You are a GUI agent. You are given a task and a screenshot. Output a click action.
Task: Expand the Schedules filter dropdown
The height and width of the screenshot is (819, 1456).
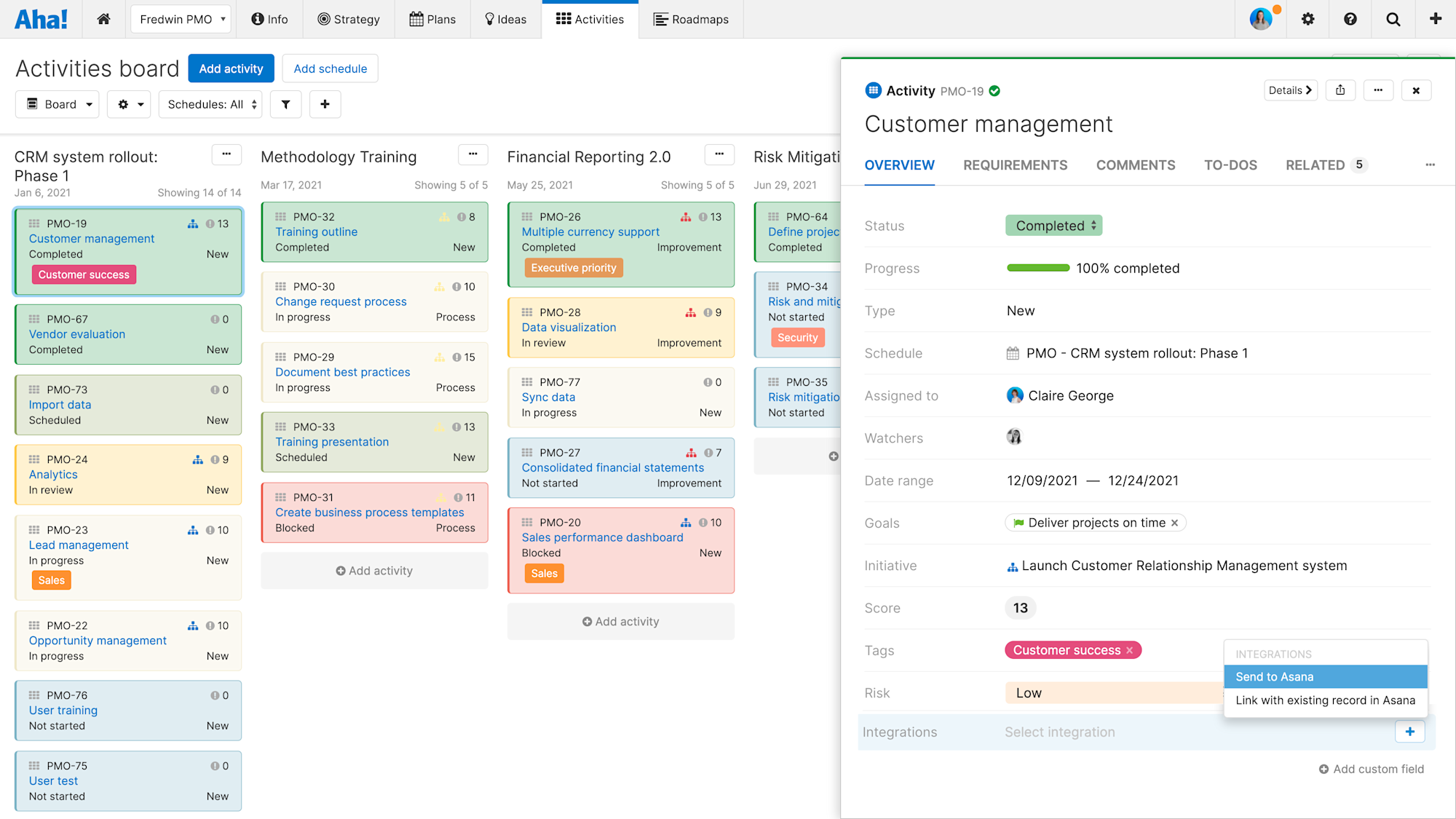click(x=211, y=104)
